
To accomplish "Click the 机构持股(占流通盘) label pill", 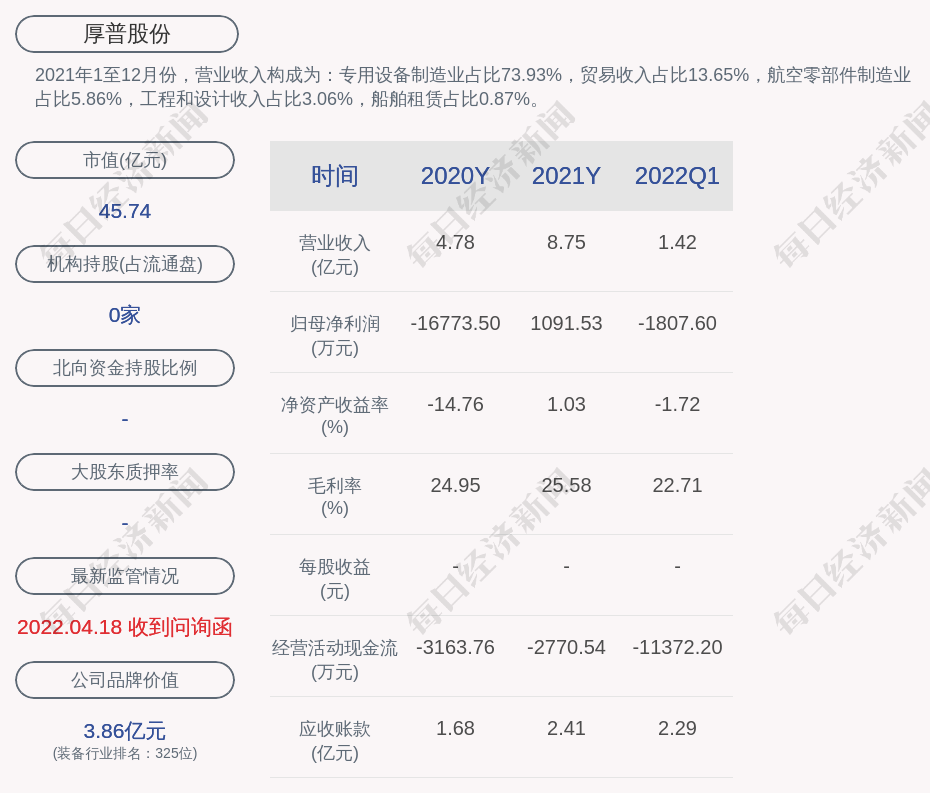I will pos(125,264).
